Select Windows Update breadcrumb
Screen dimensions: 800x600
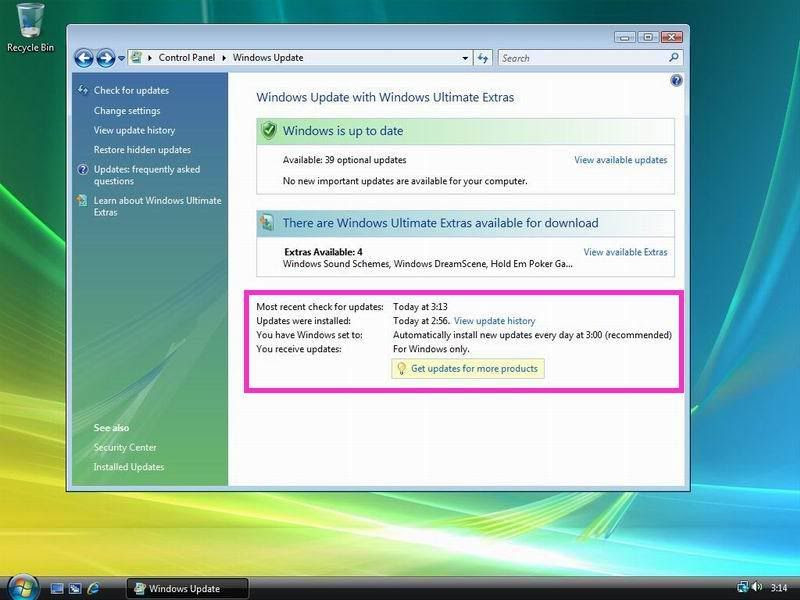[268, 58]
